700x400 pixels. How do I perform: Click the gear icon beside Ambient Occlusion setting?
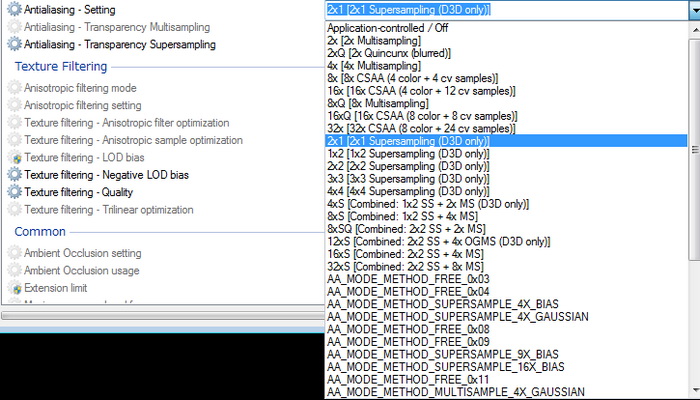(14, 253)
